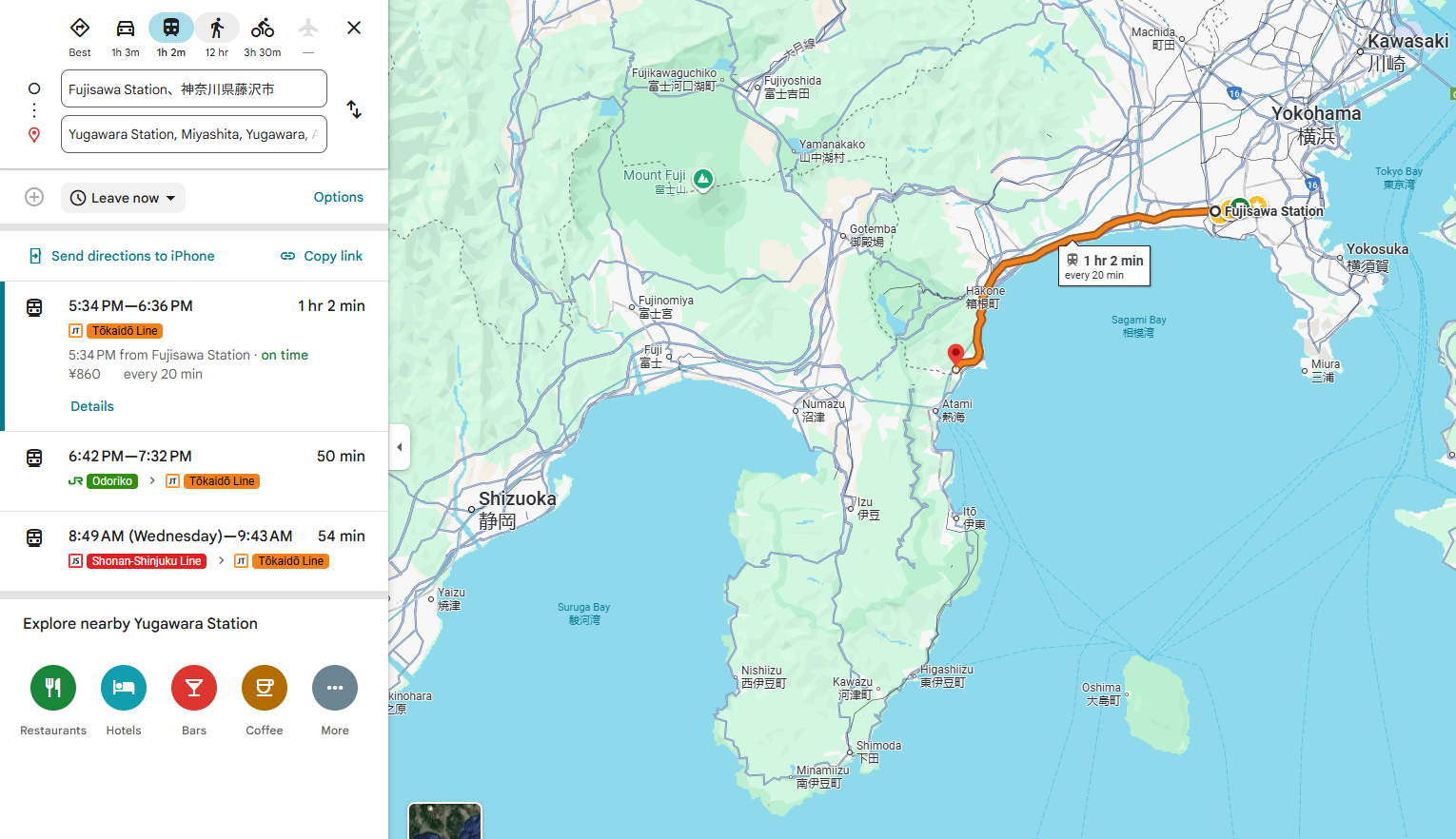Screen dimensions: 1456x839
Task: Click the Tōkaidō Line badge in 8:49 AM route
Action: [x=291, y=561]
